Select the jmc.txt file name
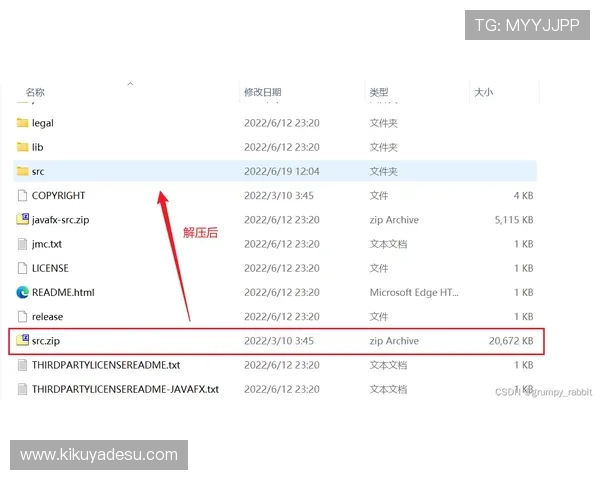 [x=47, y=244]
